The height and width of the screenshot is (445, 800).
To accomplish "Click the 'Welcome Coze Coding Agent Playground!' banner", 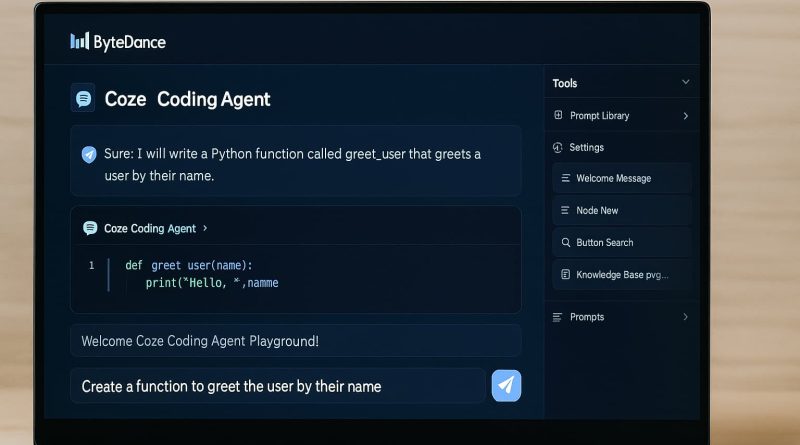I will coord(296,340).
